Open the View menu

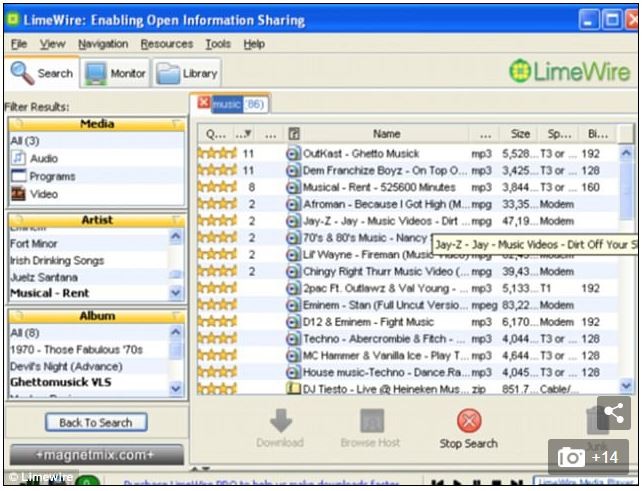click(53, 44)
